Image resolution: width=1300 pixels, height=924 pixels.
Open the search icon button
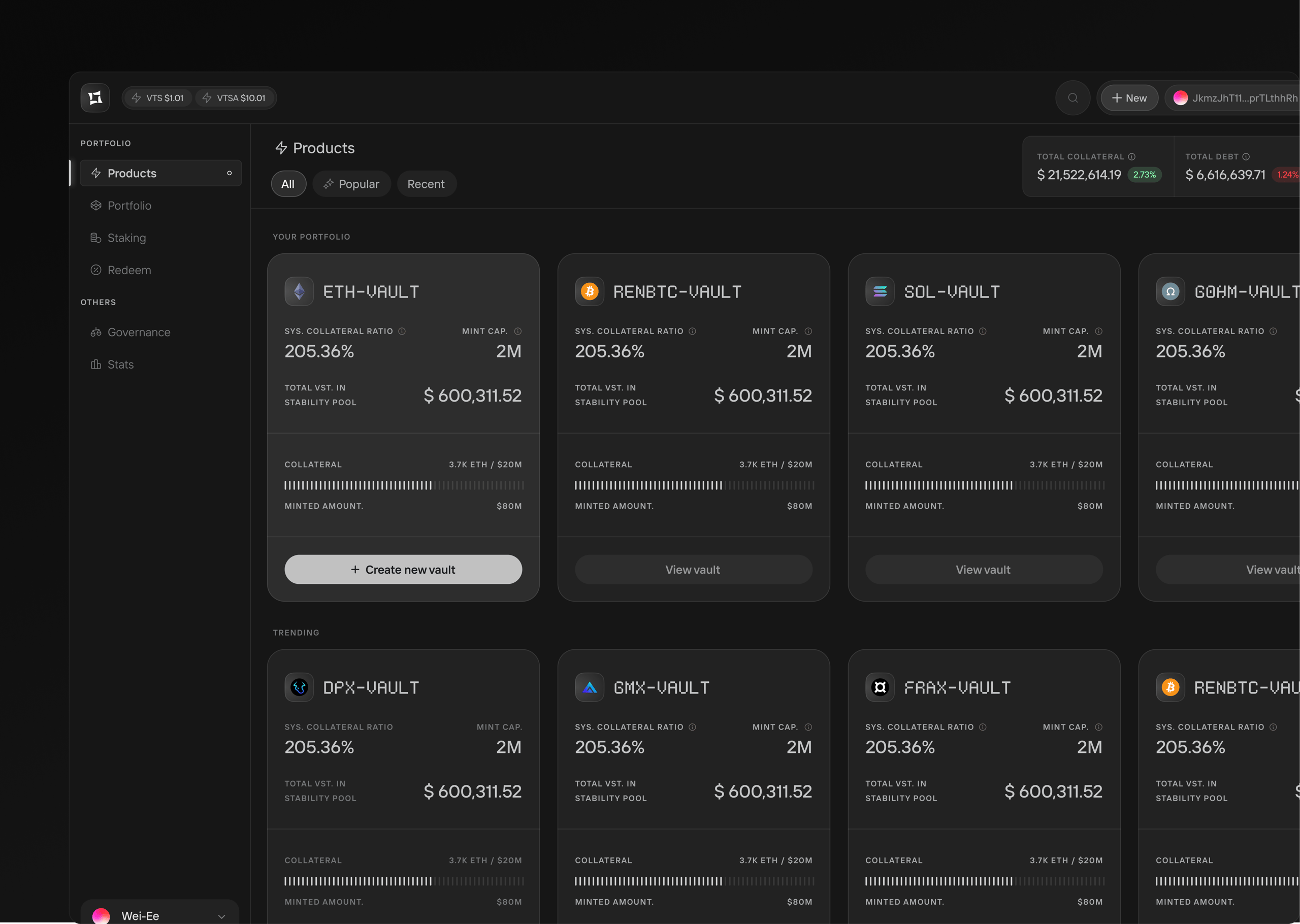tap(1072, 98)
